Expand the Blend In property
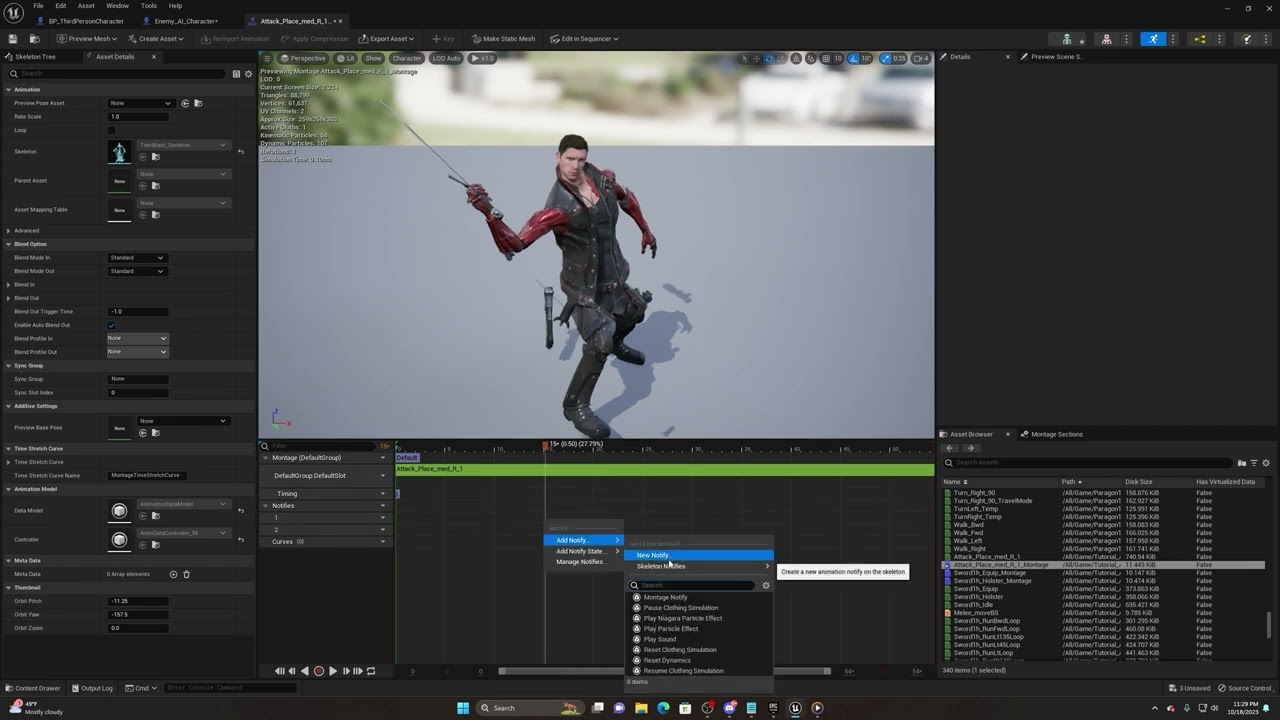The image size is (1280, 720). coord(9,285)
